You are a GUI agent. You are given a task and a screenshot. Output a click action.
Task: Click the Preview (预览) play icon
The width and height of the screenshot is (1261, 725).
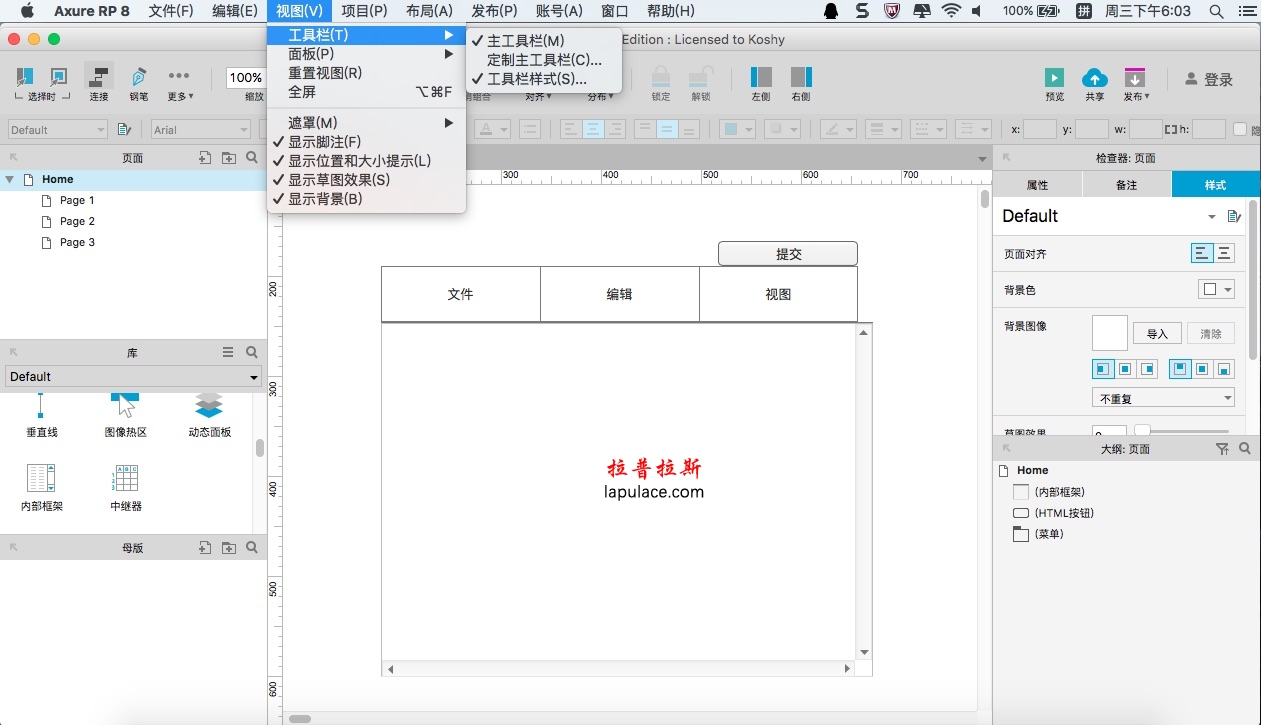tap(1054, 78)
